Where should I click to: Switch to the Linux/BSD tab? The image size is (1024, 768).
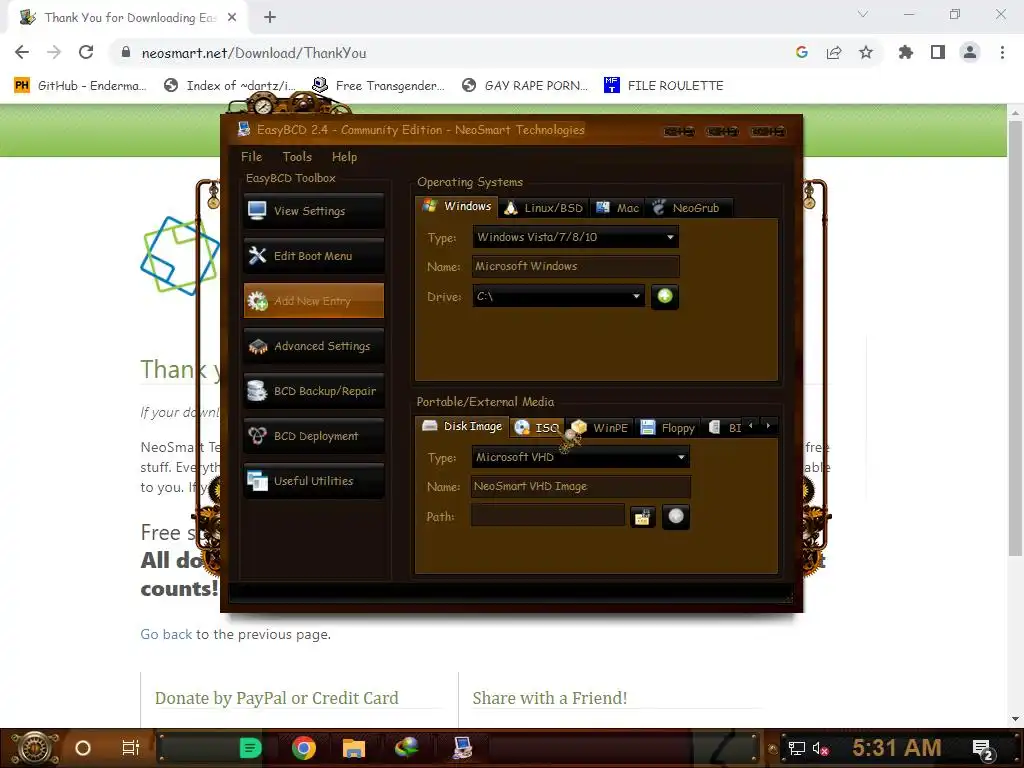tap(544, 208)
